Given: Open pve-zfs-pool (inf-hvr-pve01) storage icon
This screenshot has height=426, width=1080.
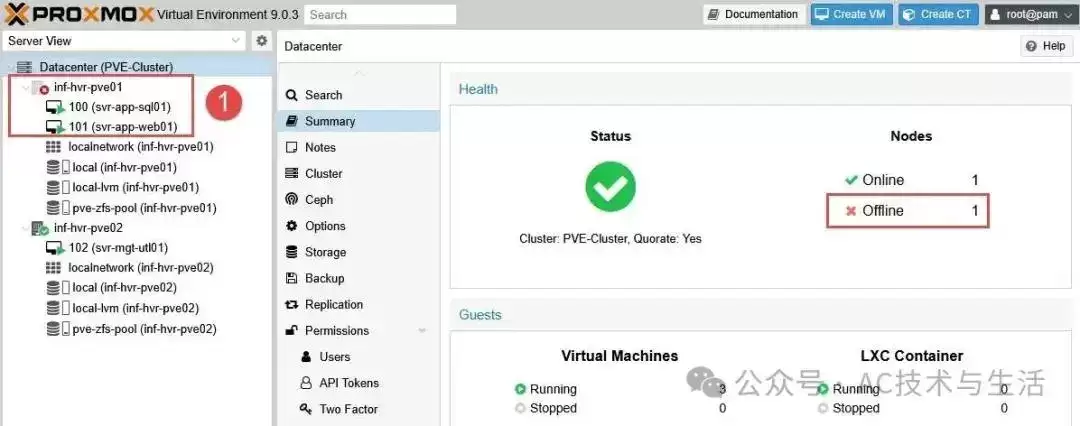Looking at the screenshot, I should pyautogui.click(x=58, y=207).
